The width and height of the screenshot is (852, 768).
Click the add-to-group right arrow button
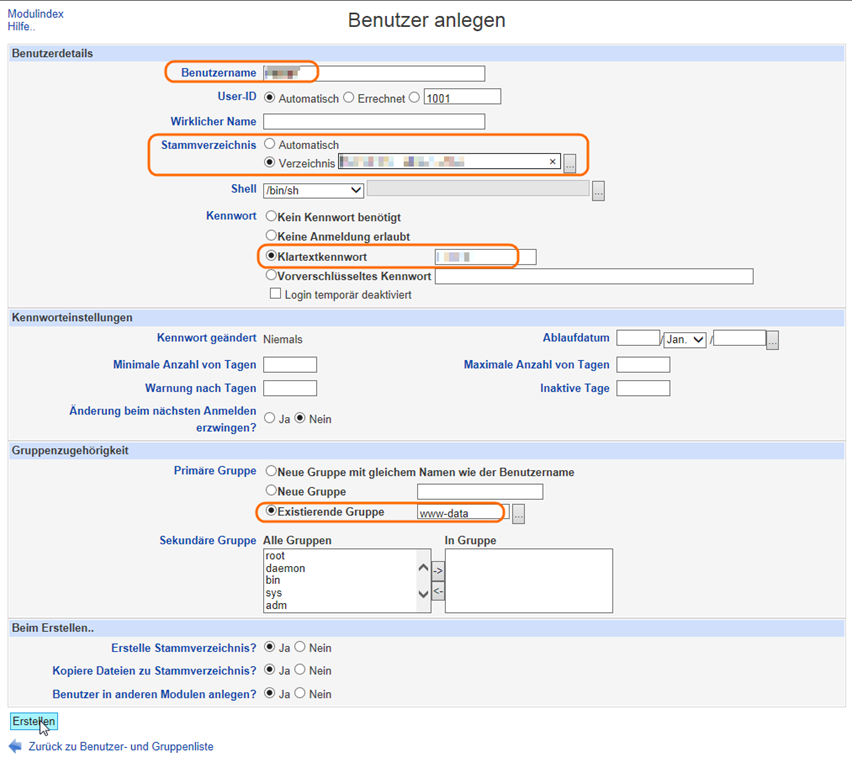click(x=438, y=570)
